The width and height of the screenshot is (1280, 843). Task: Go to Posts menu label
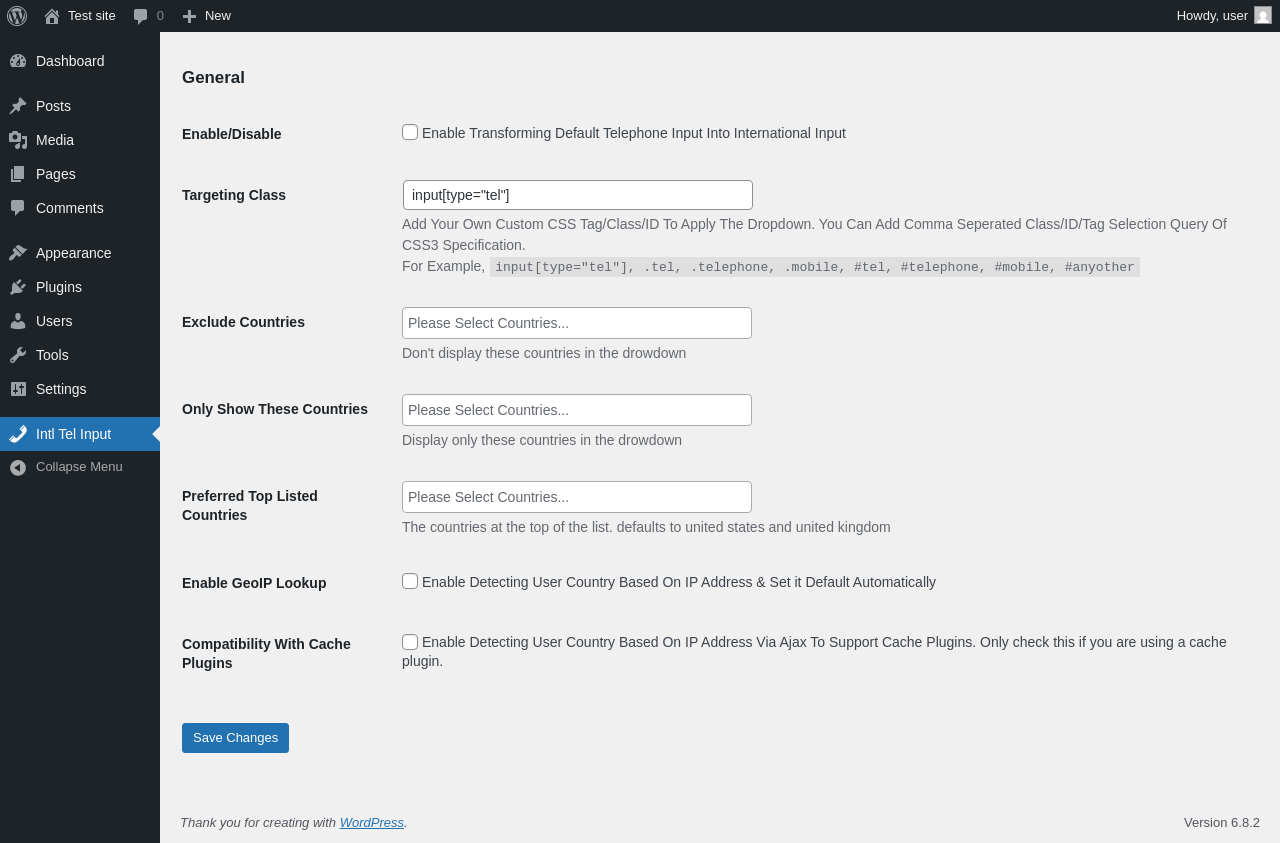point(53,106)
